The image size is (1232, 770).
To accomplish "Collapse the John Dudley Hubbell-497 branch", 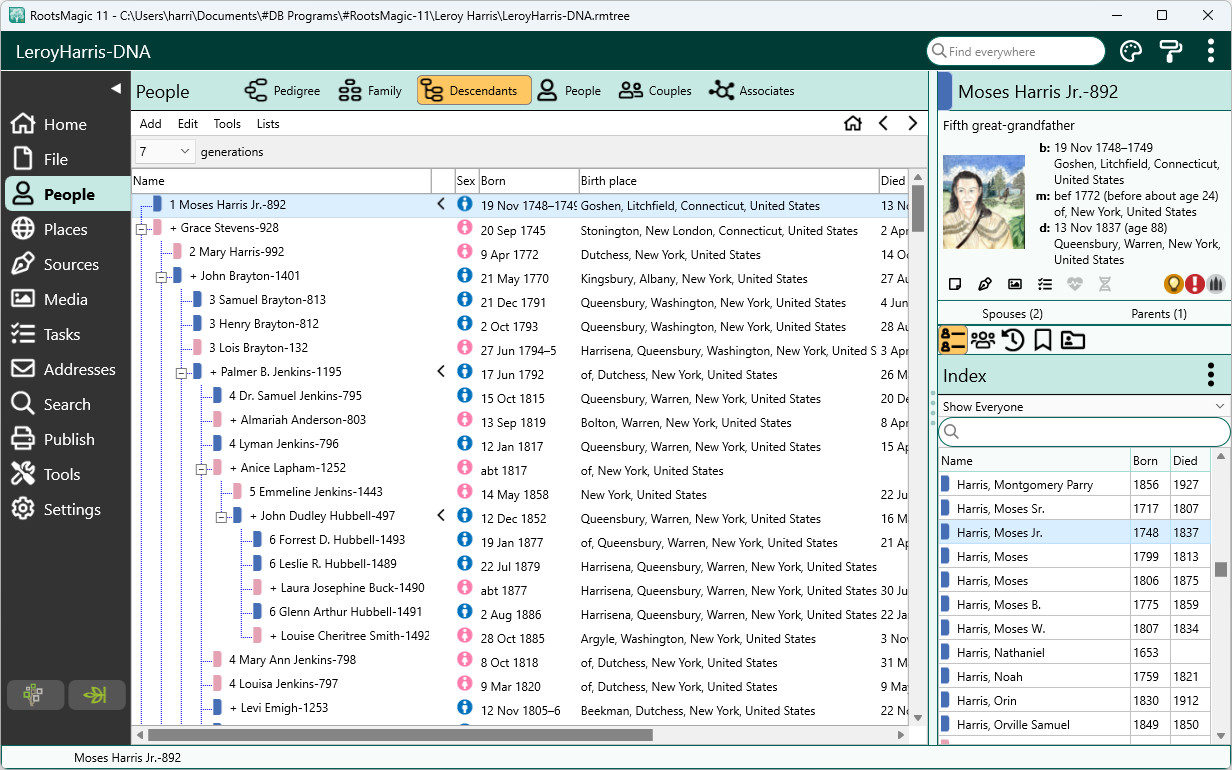I will pyautogui.click(x=223, y=517).
